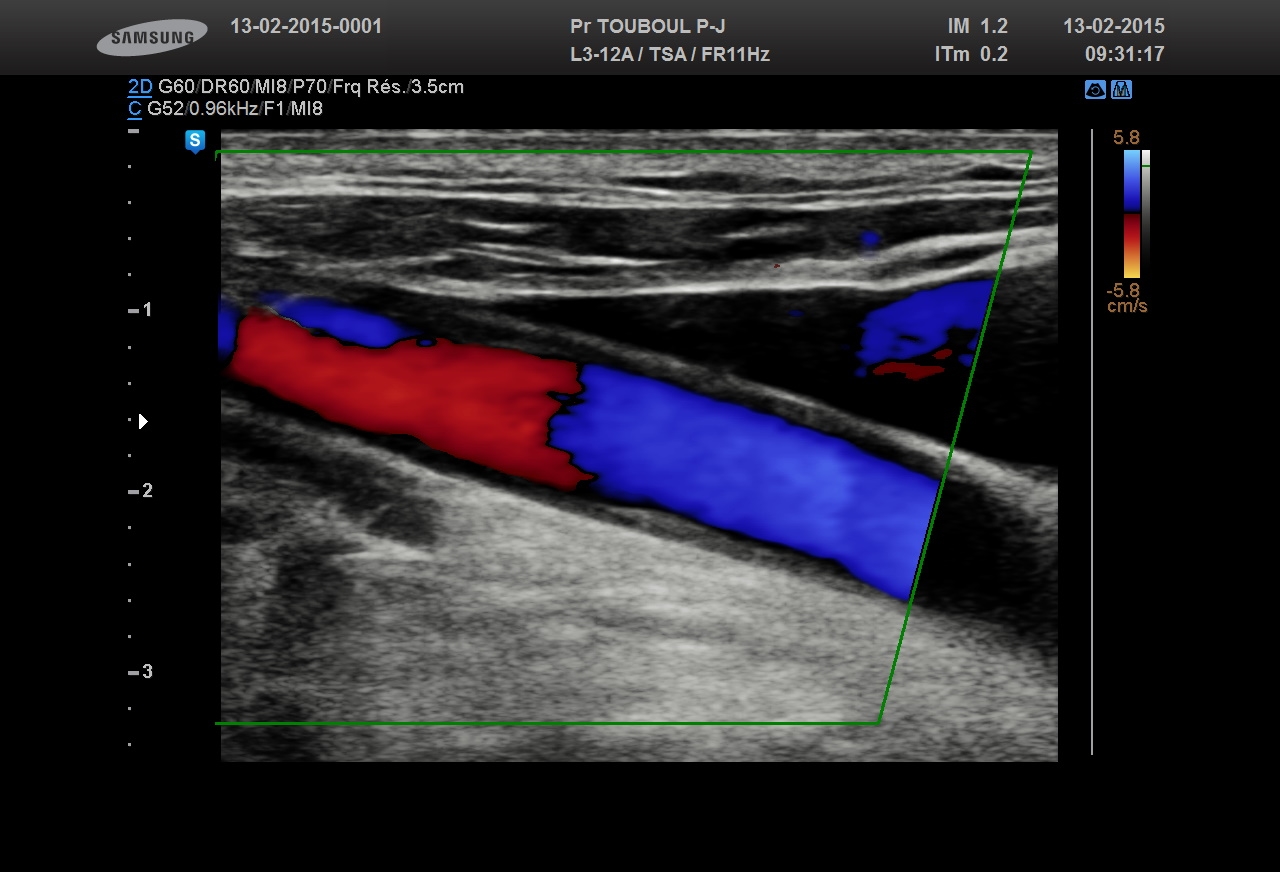Click the white focal position arrow on depth scale
The image size is (1280, 872).
[143, 421]
